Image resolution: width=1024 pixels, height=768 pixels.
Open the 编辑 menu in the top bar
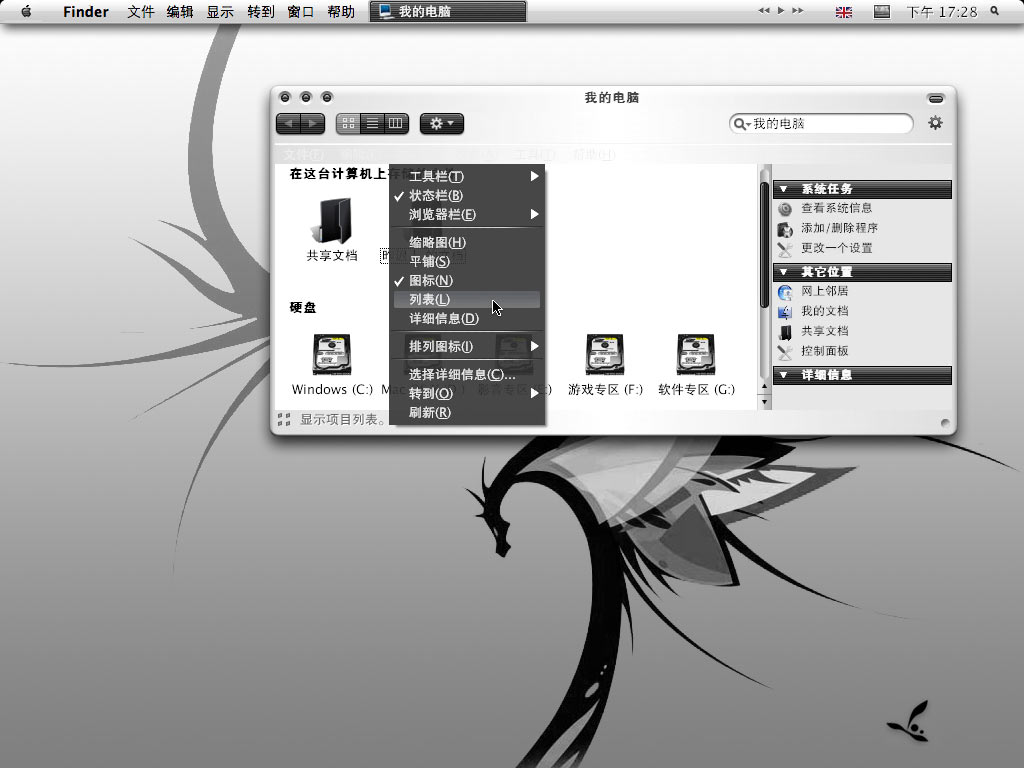tap(180, 12)
